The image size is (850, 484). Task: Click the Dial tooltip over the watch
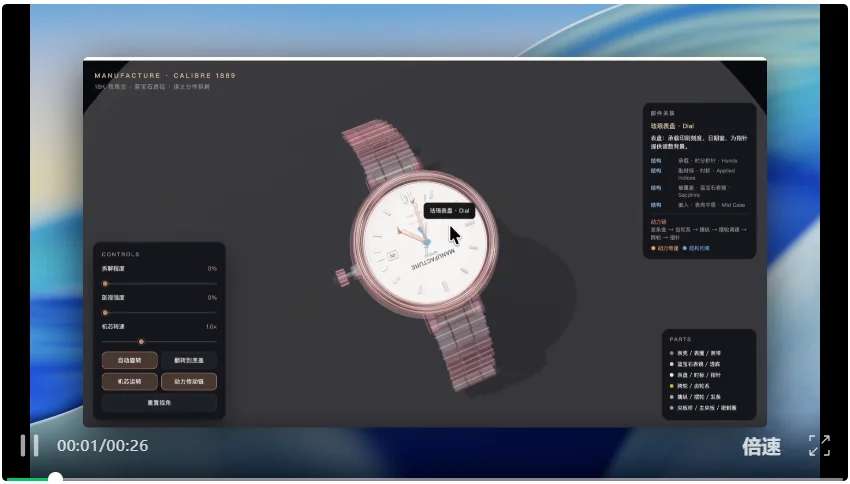pos(449,211)
